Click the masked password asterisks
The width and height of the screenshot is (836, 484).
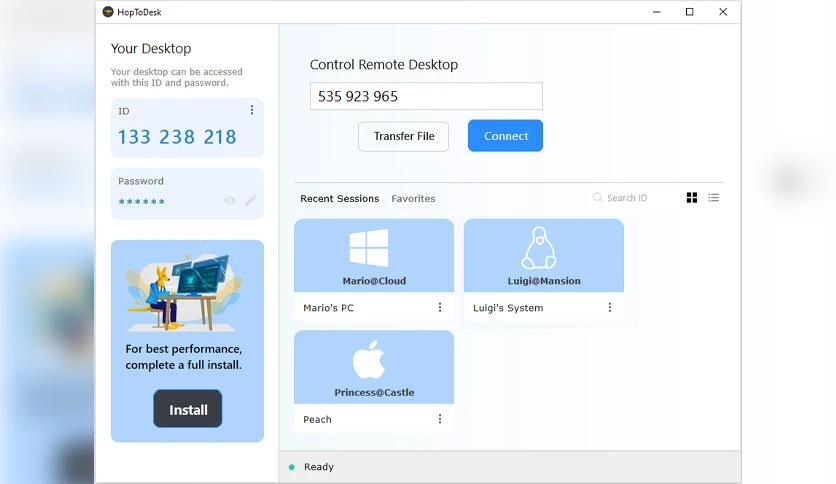142,201
